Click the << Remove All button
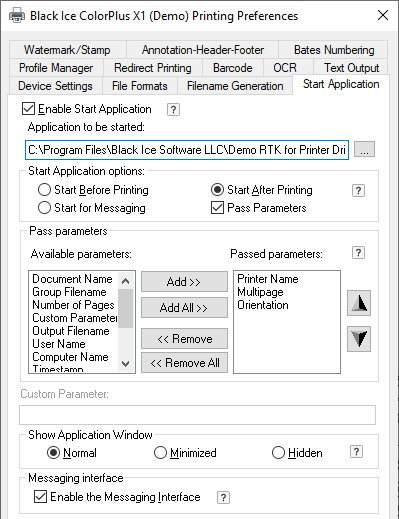This screenshot has height=519, width=399. (184, 363)
